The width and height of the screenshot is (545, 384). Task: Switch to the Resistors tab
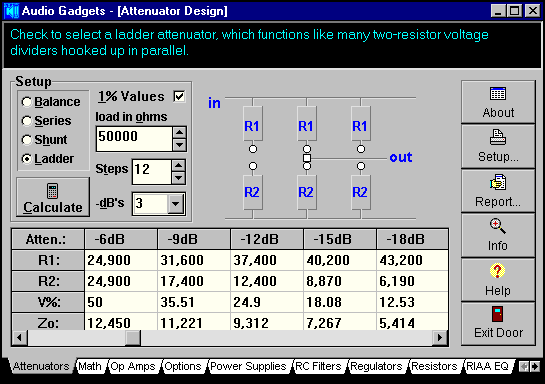pos(434,366)
